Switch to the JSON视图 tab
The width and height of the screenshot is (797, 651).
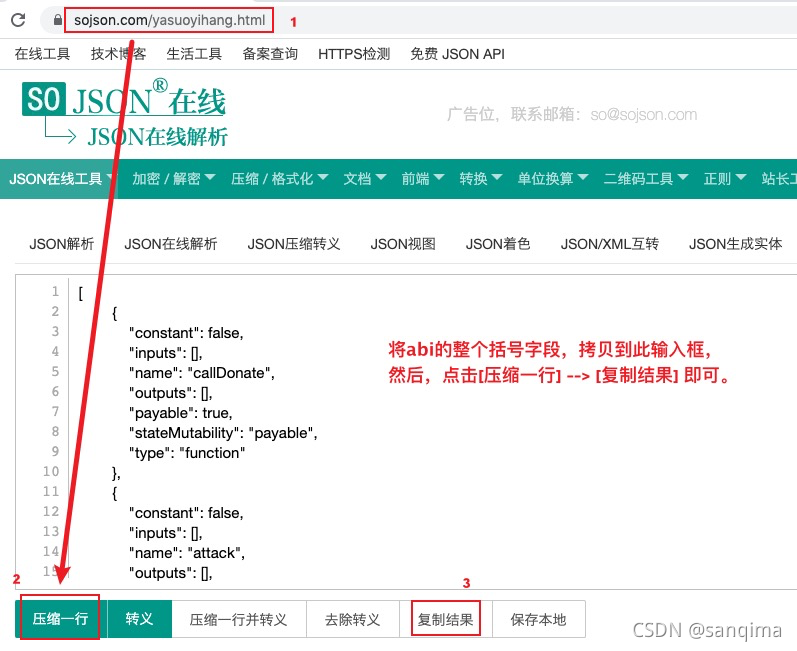(x=403, y=244)
